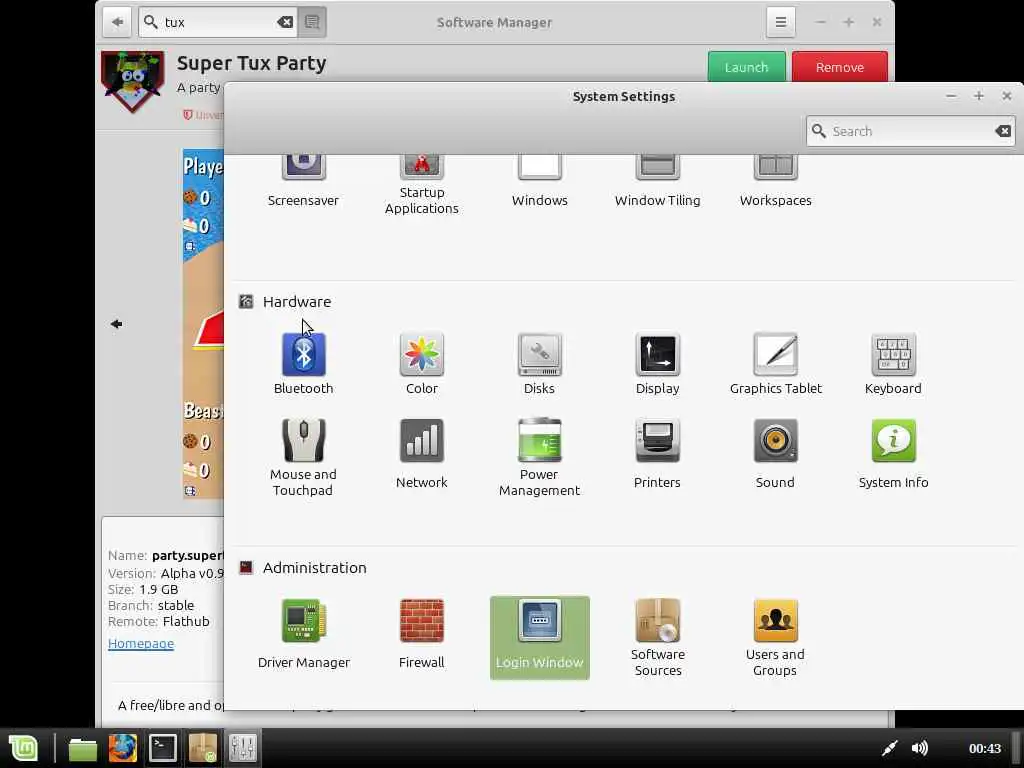Clear the System Settings search box
1024x768 pixels.
(x=1003, y=131)
